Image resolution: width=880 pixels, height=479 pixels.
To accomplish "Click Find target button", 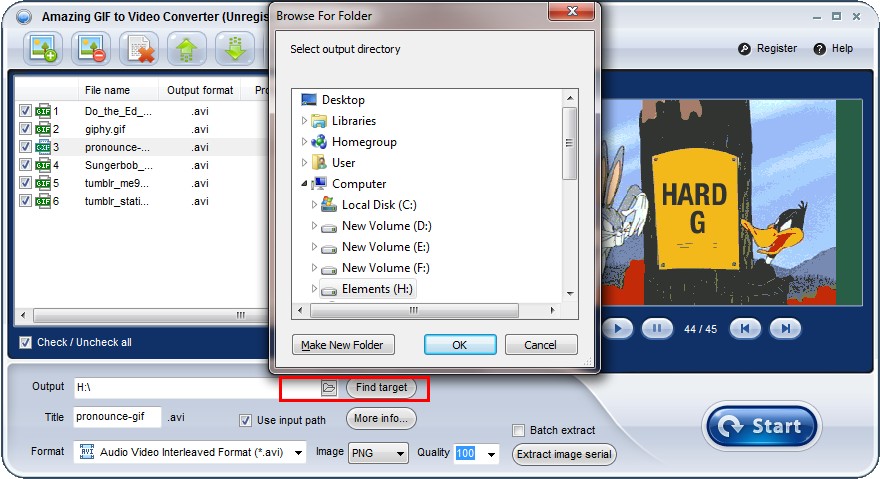I will coord(381,387).
